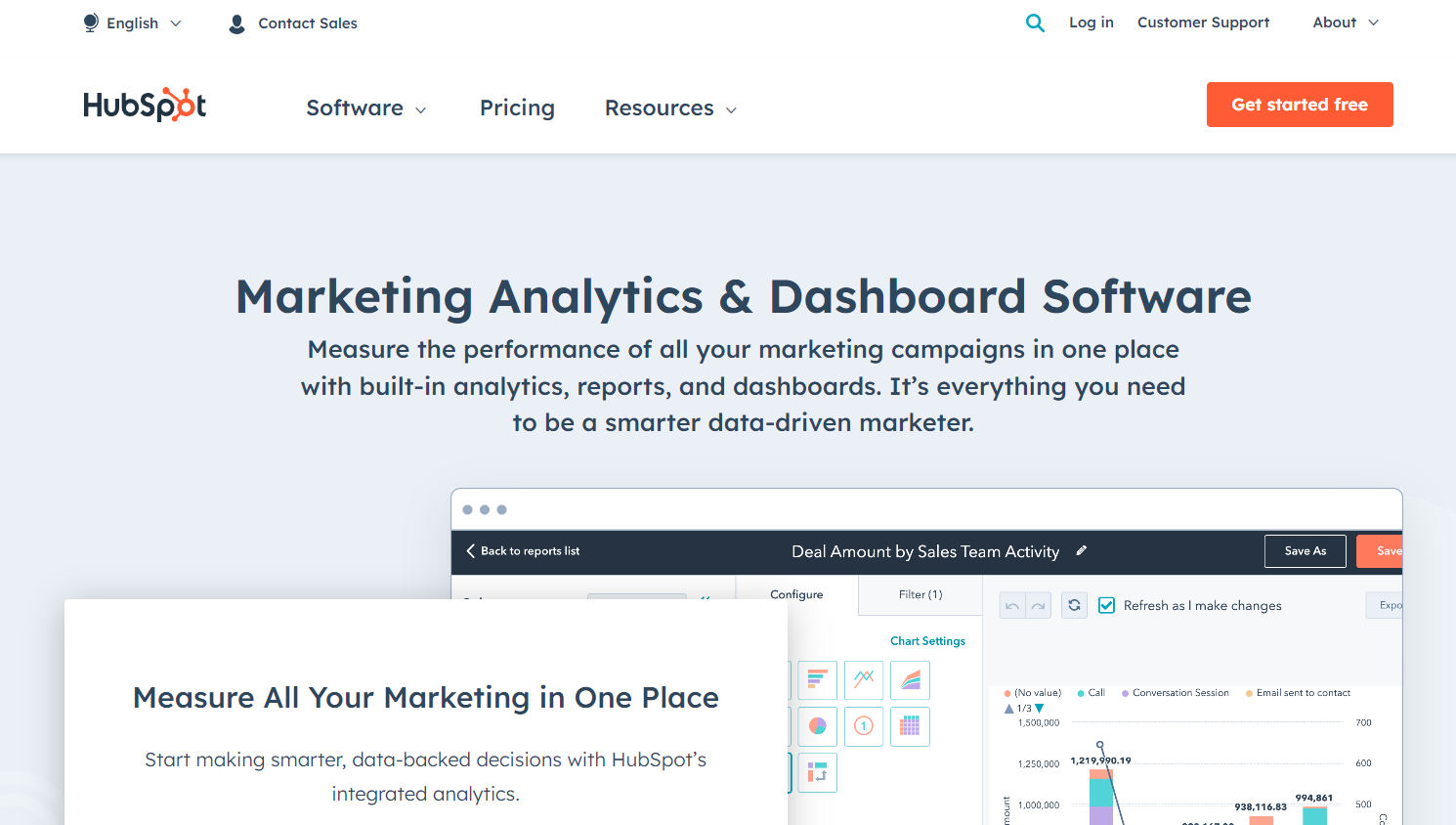Switch to the Filter (1) tab
This screenshot has height=825, width=1456.
[921, 594]
